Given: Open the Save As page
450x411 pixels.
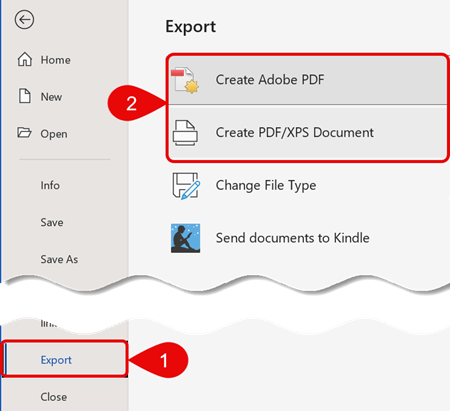Looking at the screenshot, I should [59, 259].
